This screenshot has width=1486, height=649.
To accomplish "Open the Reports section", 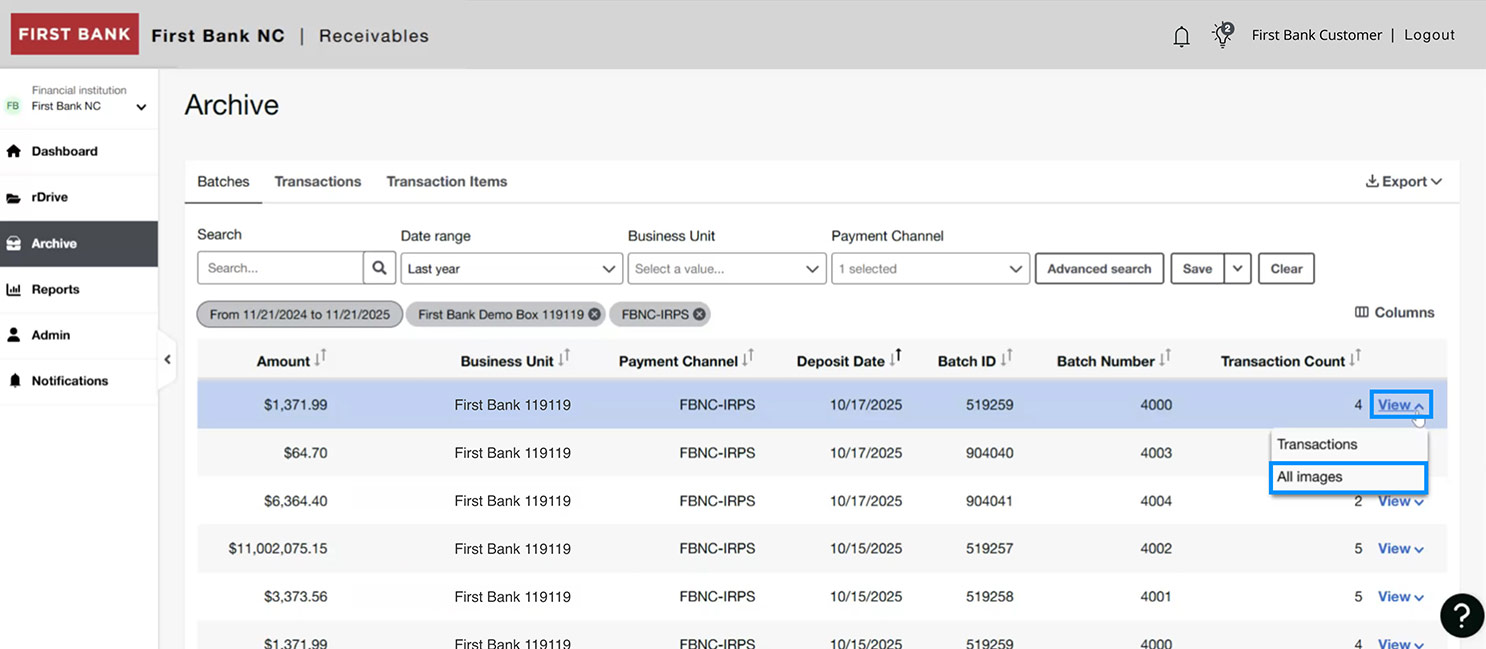I will click(x=55, y=289).
